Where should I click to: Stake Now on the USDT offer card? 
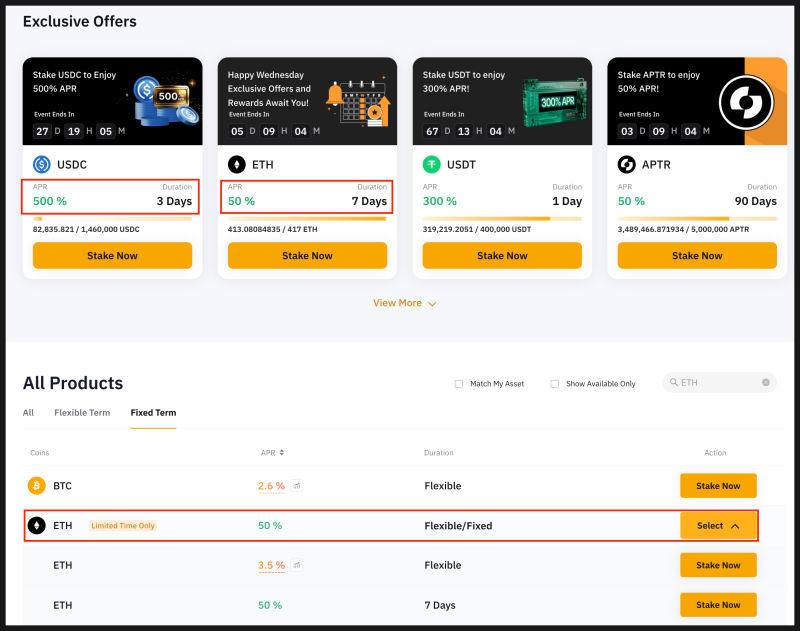pos(502,256)
